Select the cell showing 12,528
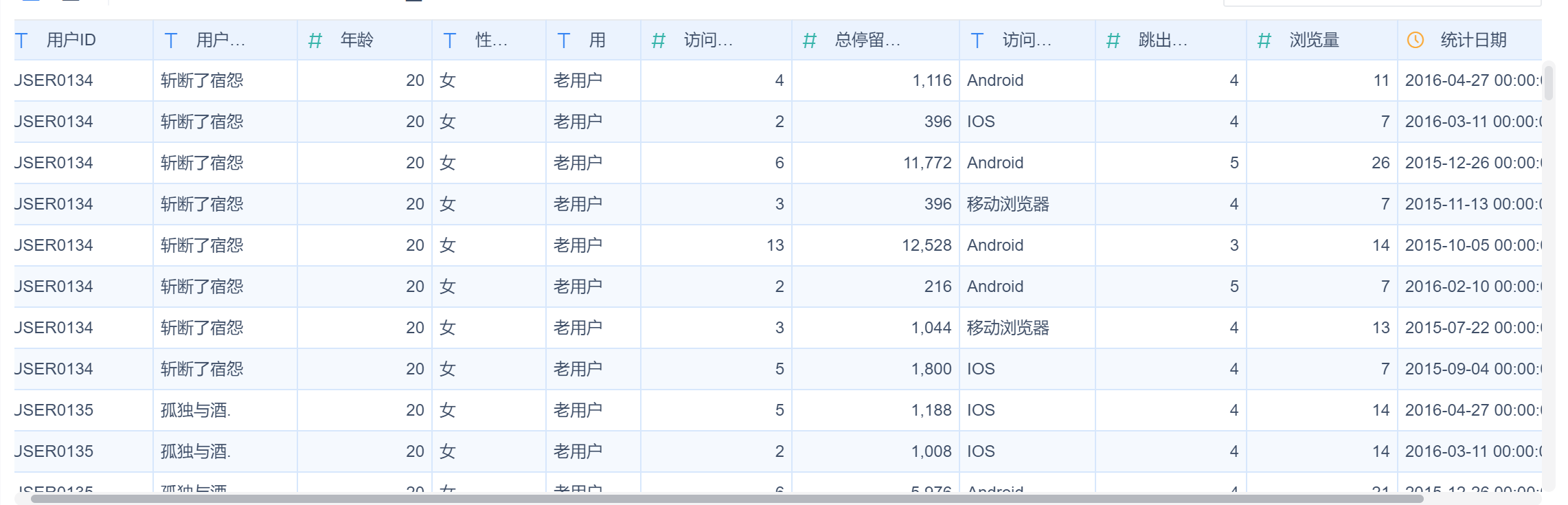1568x505 pixels. pyautogui.click(x=927, y=245)
